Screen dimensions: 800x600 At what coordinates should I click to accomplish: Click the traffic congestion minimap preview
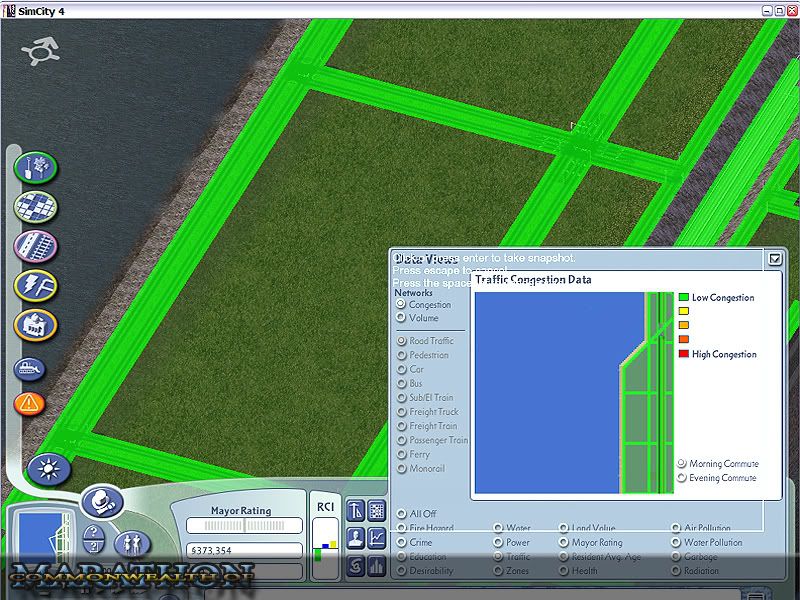573,393
